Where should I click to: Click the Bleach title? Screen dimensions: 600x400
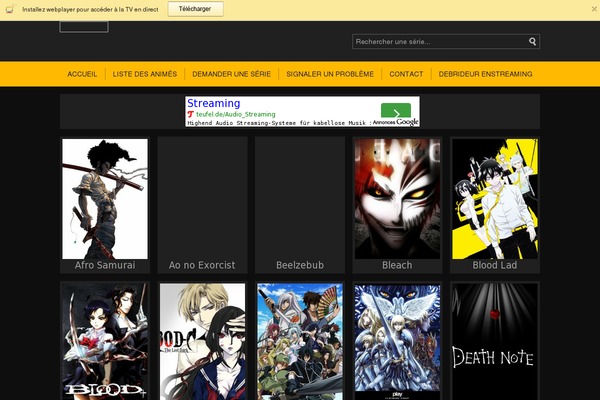(397, 265)
